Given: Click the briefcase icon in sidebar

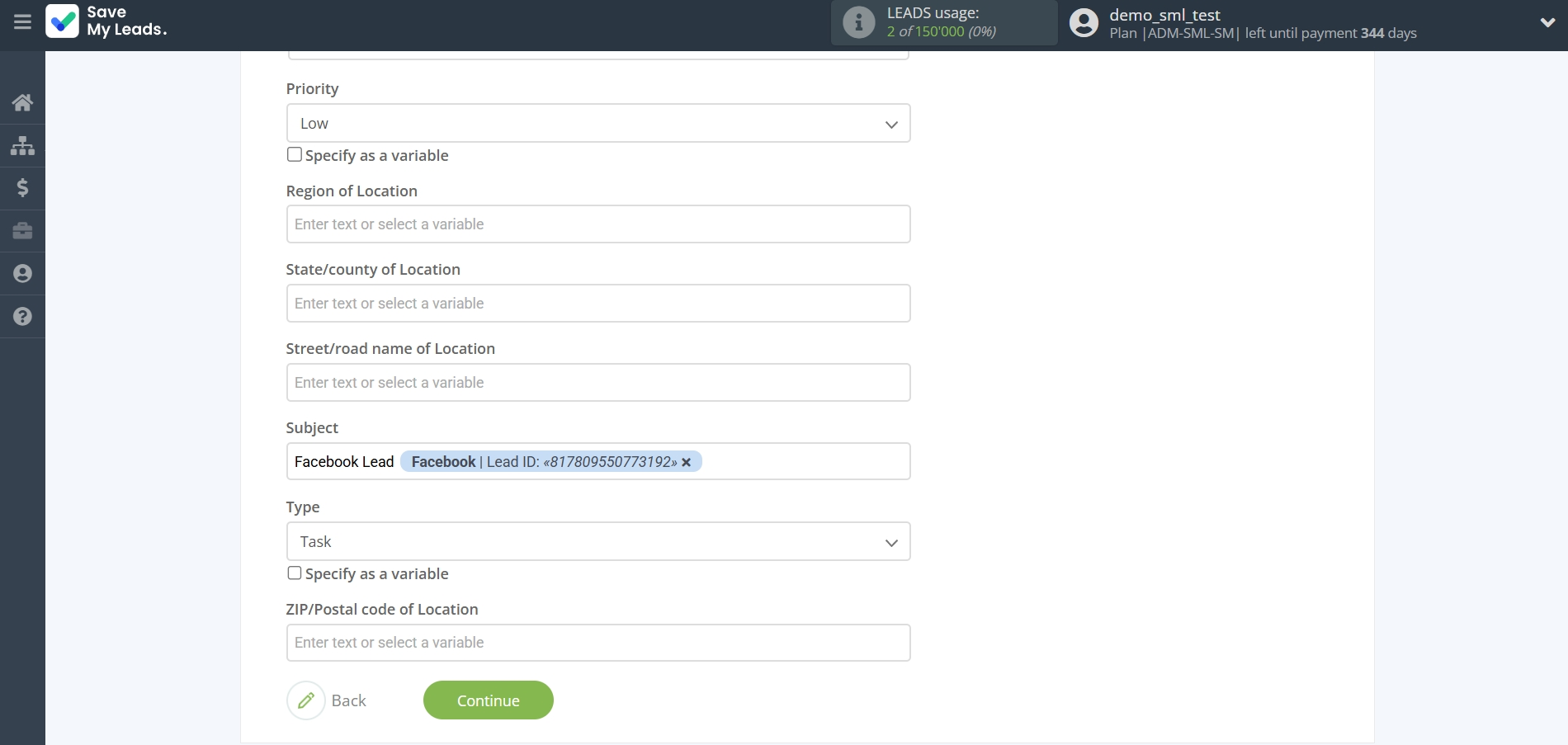Looking at the screenshot, I should [22, 231].
